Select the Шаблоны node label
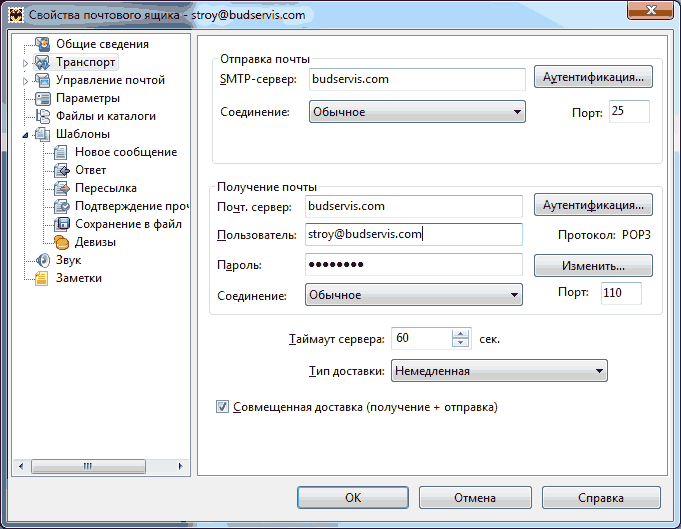This screenshot has height=529, width=681. click(x=83, y=134)
